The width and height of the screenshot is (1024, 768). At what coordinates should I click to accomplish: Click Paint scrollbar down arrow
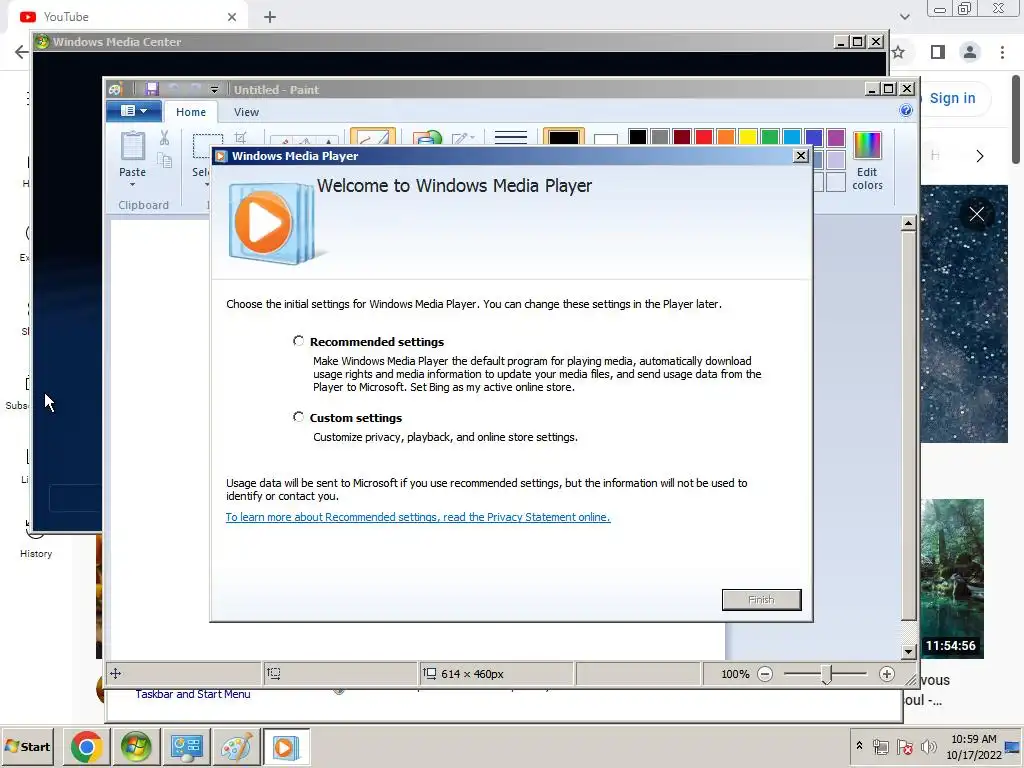[x=908, y=651]
